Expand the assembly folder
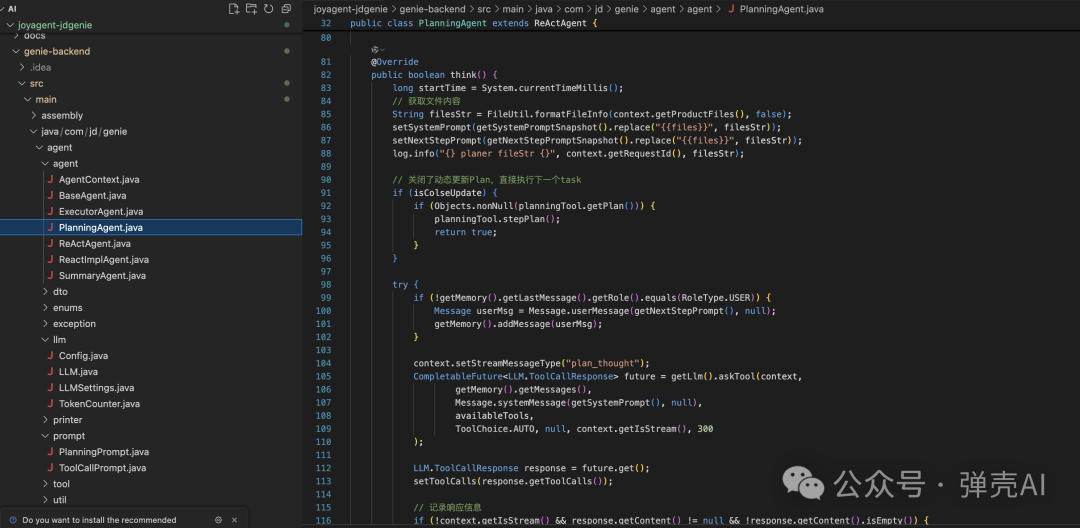This screenshot has height=528, width=1080. pos(34,116)
